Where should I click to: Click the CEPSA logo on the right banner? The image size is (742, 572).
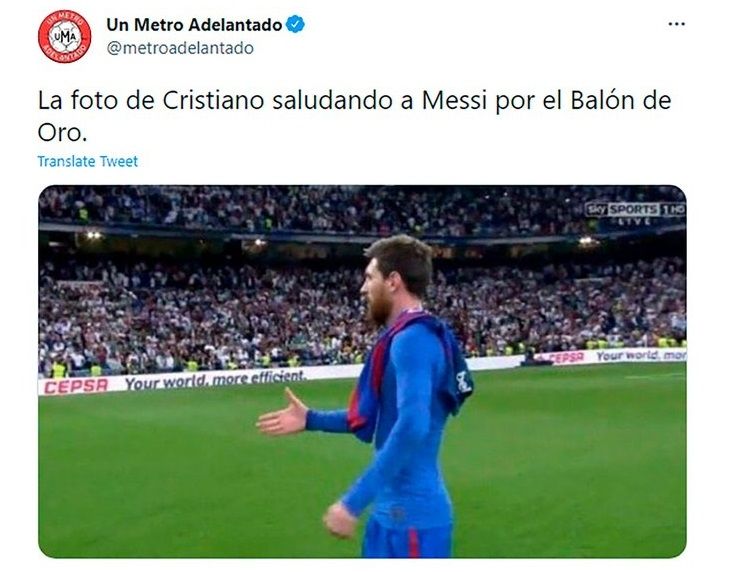(567, 358)
